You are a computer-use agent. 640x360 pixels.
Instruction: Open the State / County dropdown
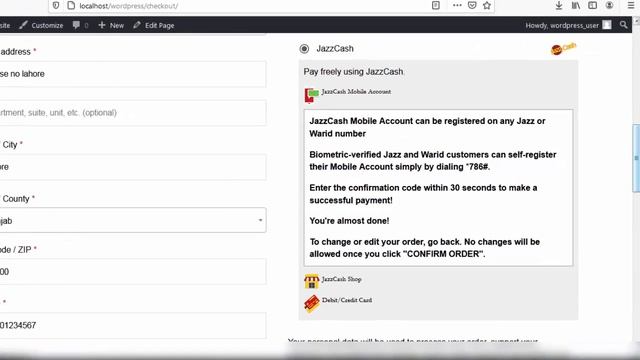pyautogui.click(x=133, y=220)
